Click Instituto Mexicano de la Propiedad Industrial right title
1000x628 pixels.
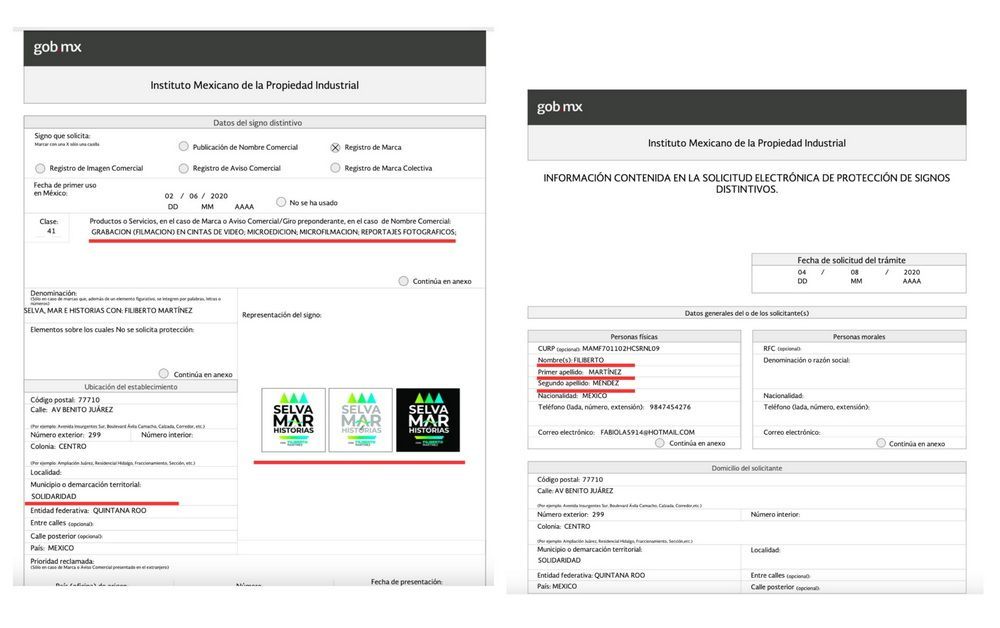pos(747,143)
